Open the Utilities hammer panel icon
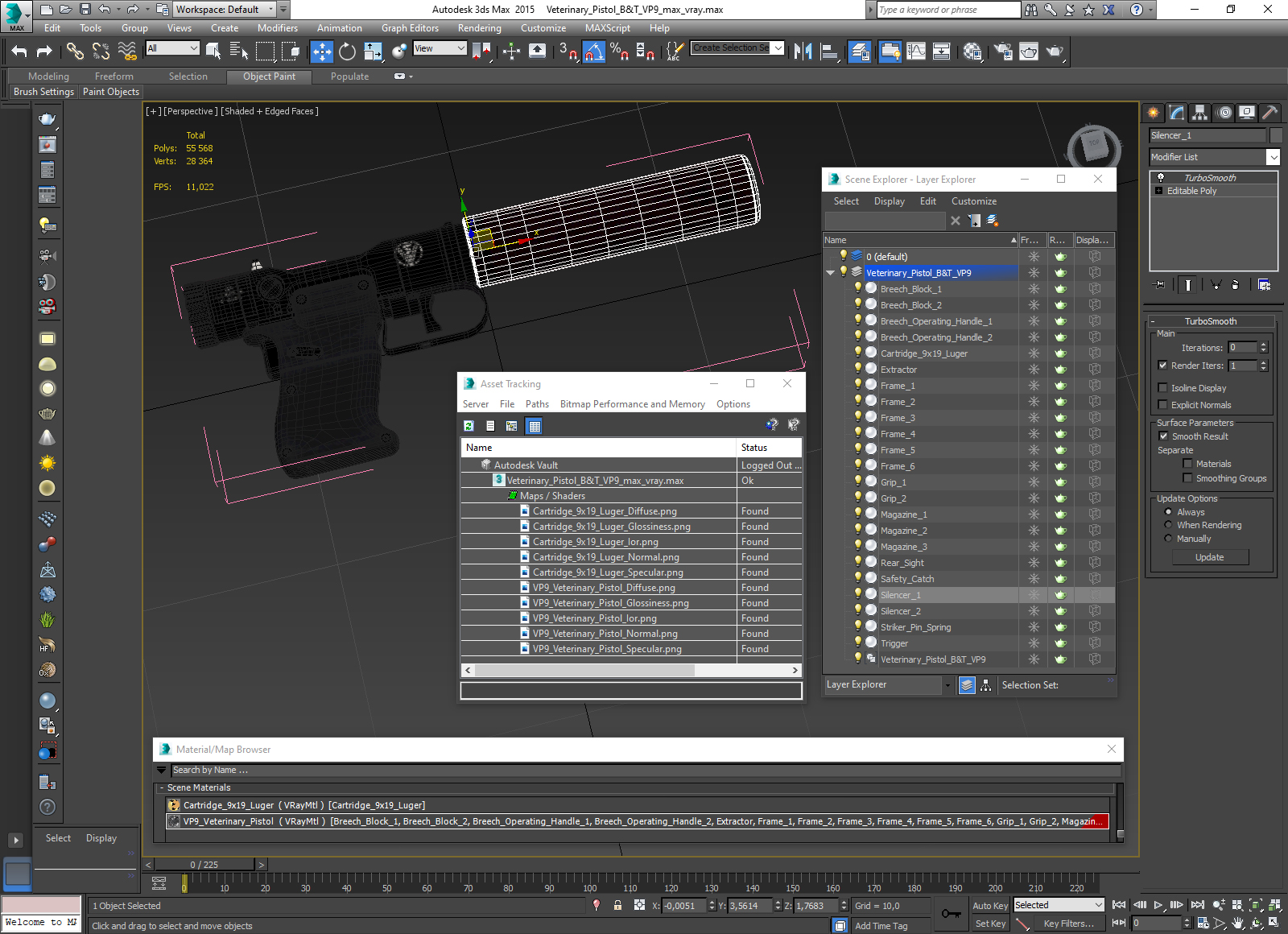1288x934 pixels. 1269,113
